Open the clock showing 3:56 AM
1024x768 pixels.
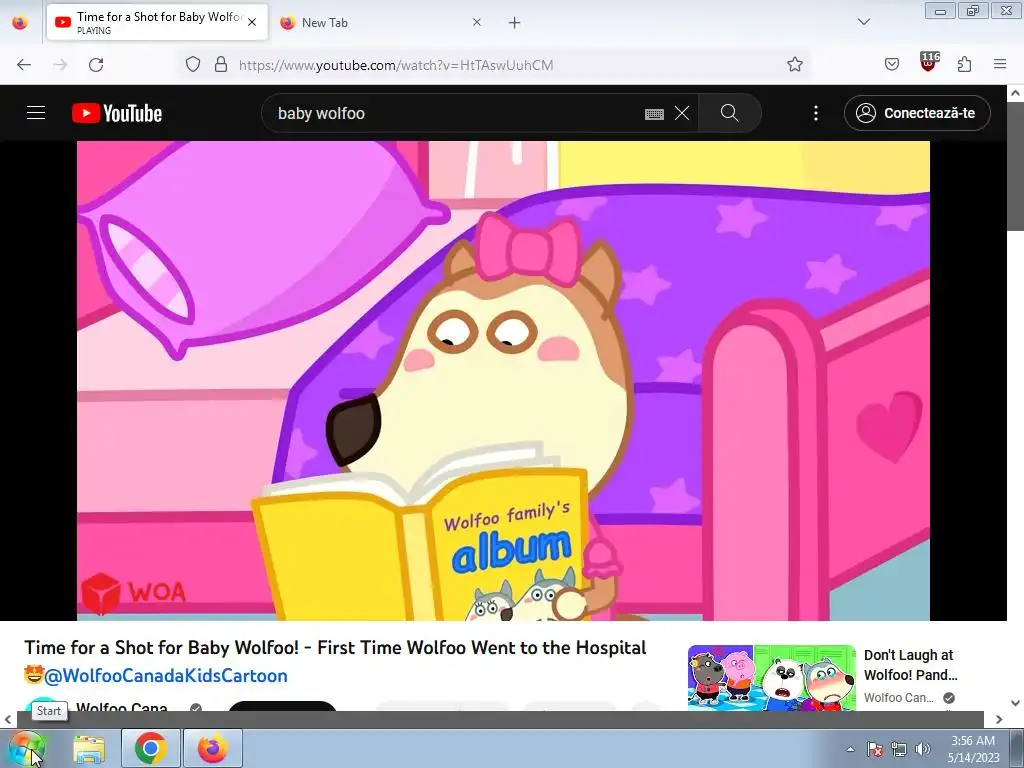click(973, 749)
